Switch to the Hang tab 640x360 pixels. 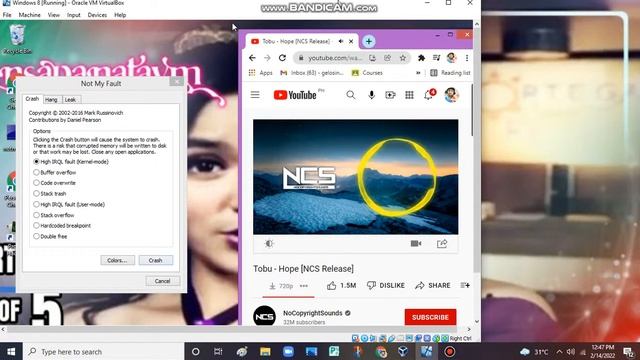click(x=51, y=100)
